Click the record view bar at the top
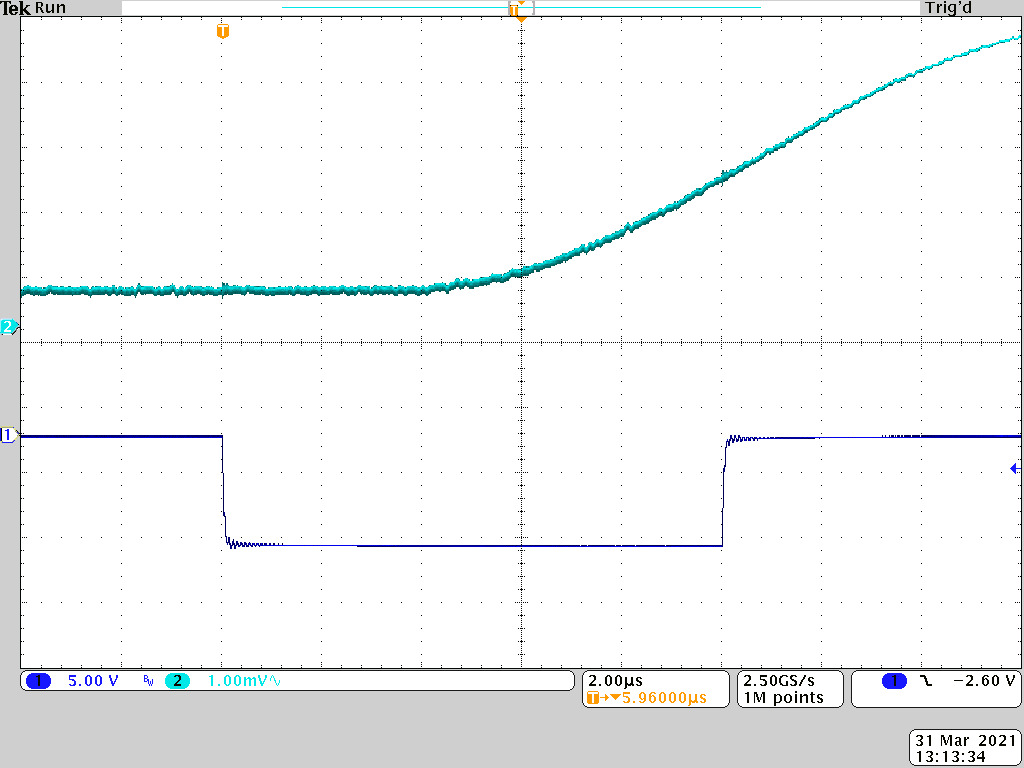The height and width of the screenshot is (768, 1024). click(521, 8)
